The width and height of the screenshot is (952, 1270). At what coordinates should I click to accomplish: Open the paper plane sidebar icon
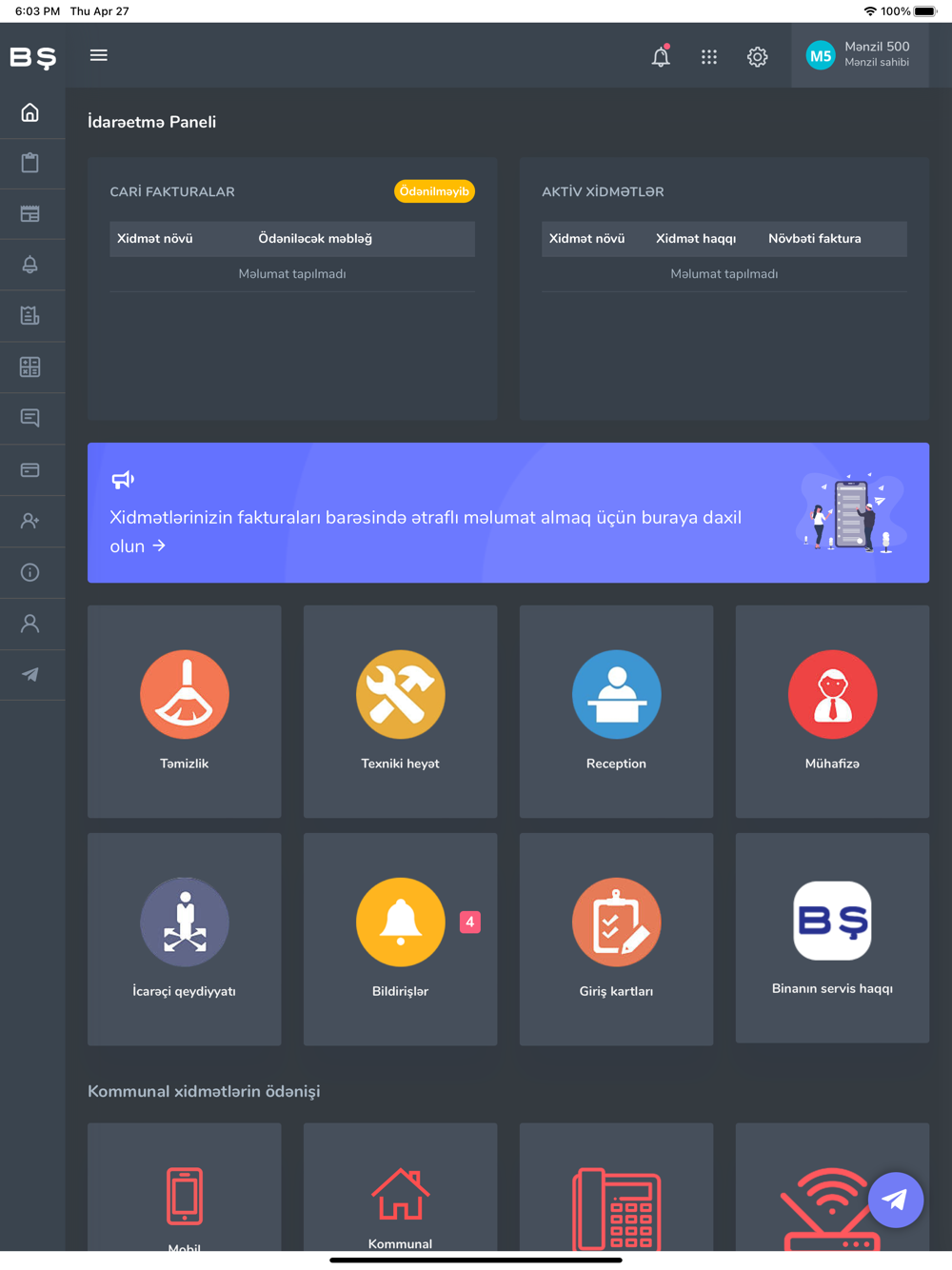(x=30, y=674)
